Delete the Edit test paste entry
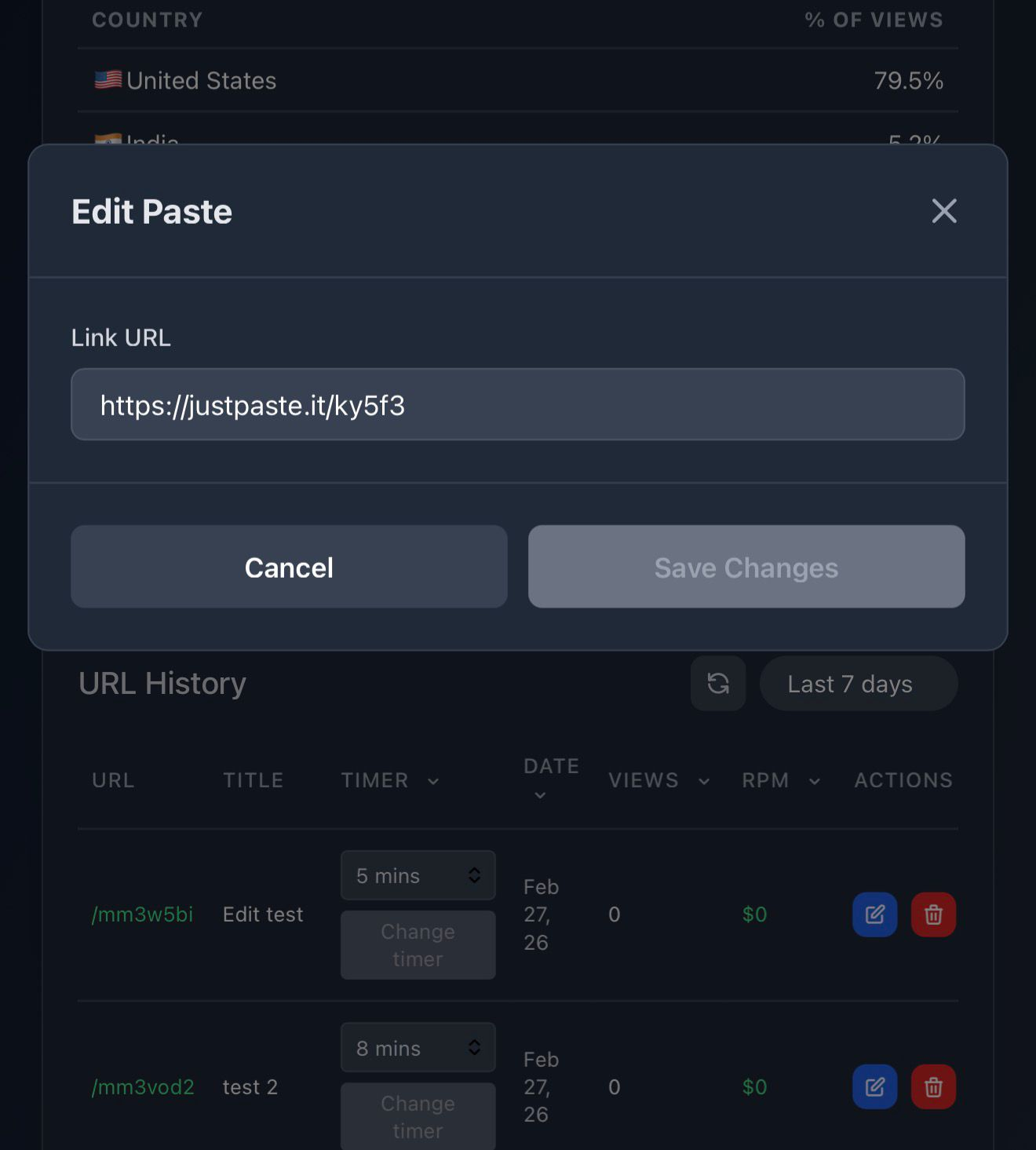1036x1150 pixels. 933,914
